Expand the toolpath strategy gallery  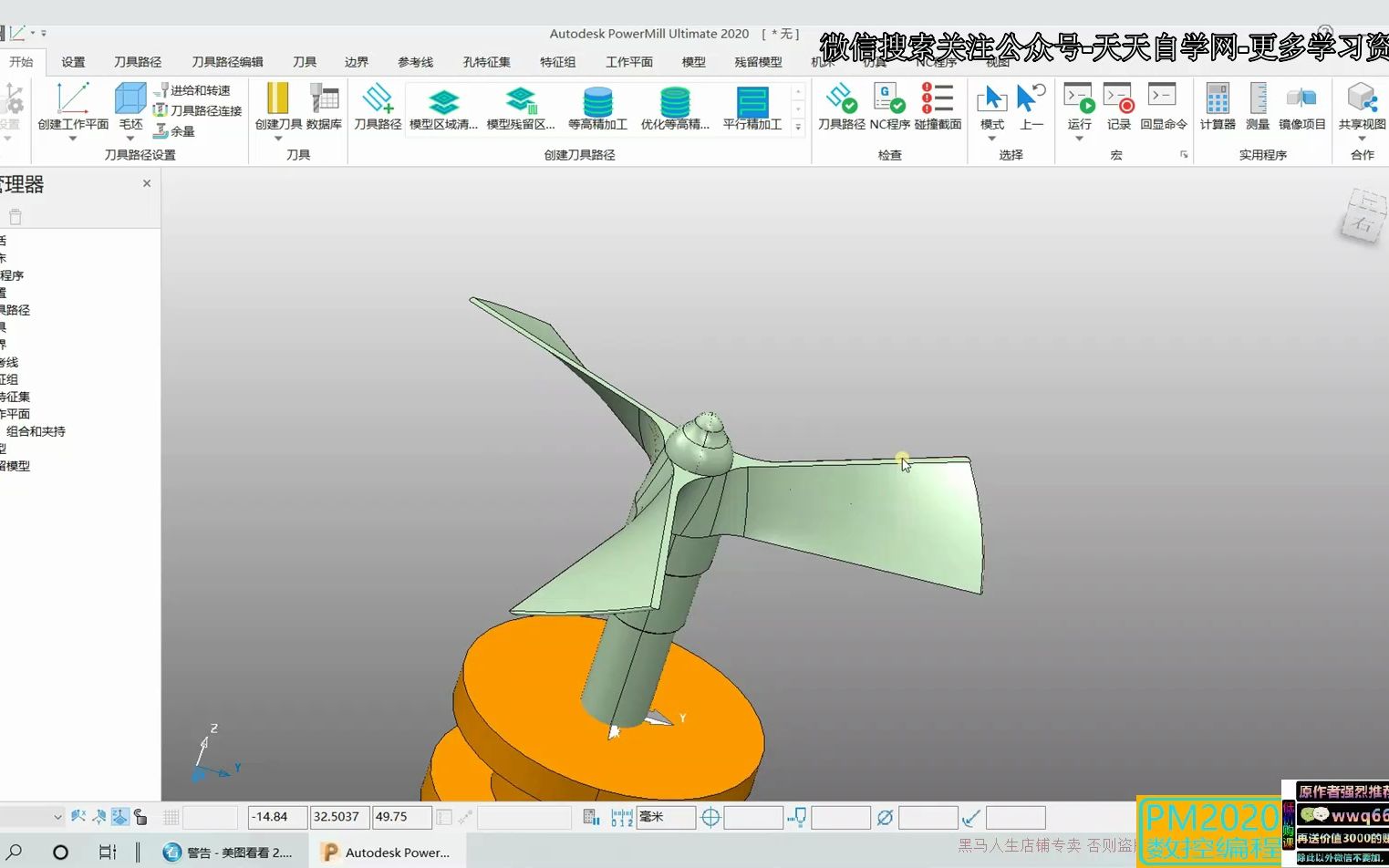[x=799, y=128]
